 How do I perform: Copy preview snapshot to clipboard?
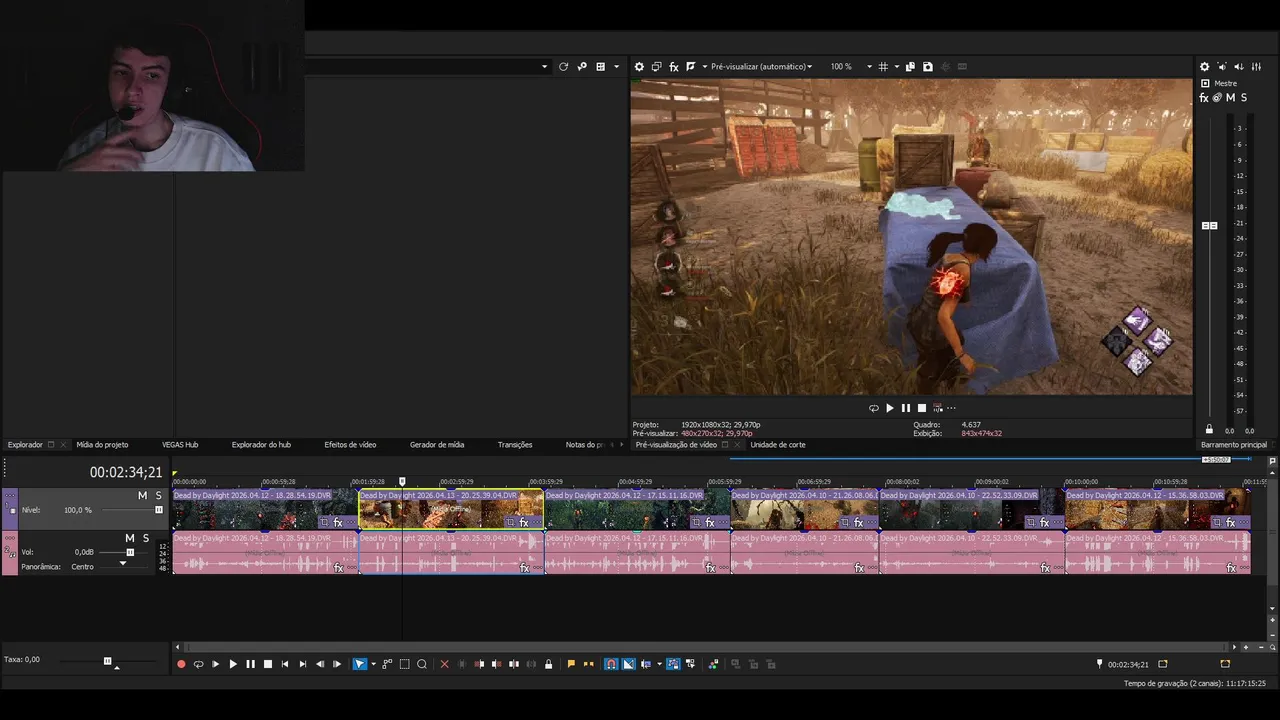910,67
